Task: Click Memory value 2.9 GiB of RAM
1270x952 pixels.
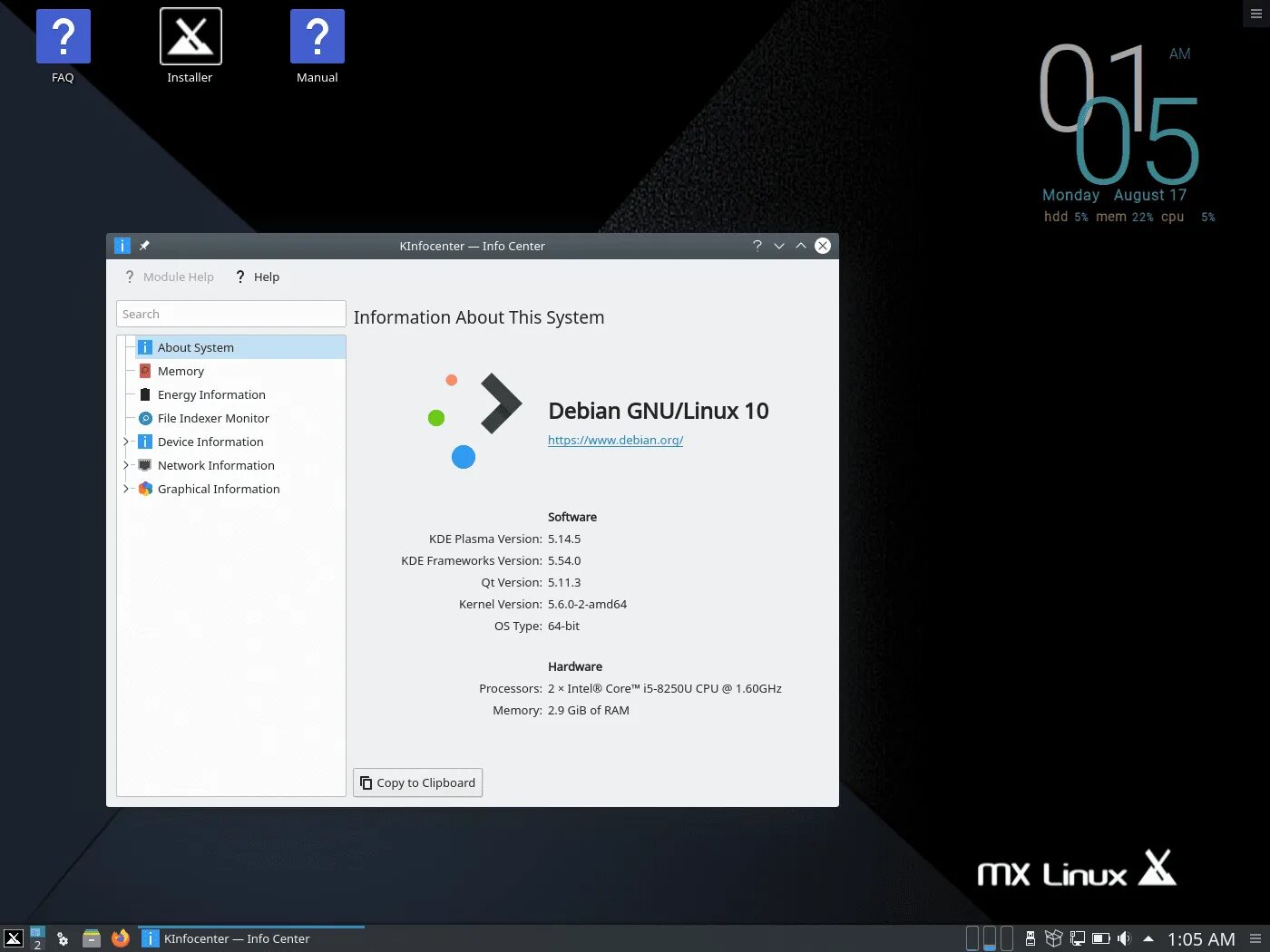Action: click(x=589, y=710)
